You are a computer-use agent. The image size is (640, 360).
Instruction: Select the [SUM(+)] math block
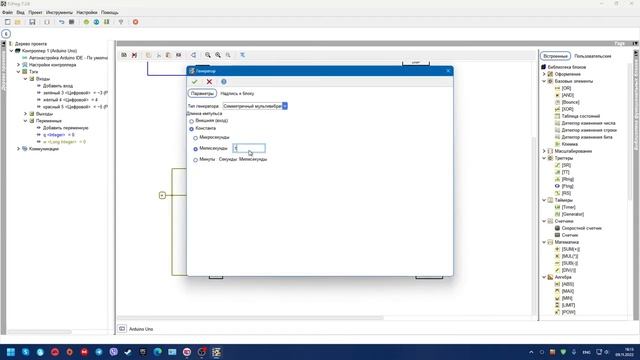pyautogui.click(x=571, y=249)
